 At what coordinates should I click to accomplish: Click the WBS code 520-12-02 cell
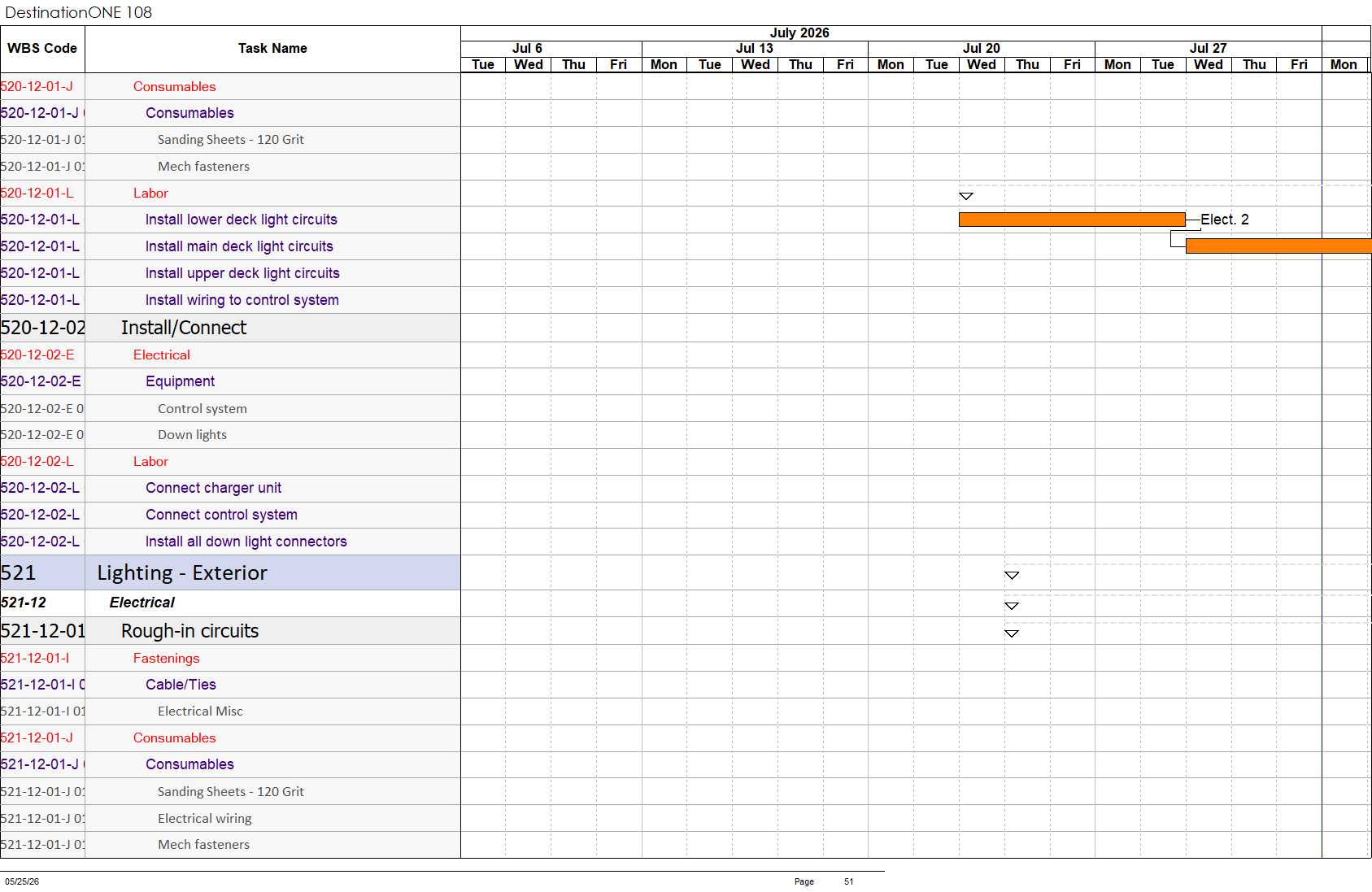click(x=42, y=328)
